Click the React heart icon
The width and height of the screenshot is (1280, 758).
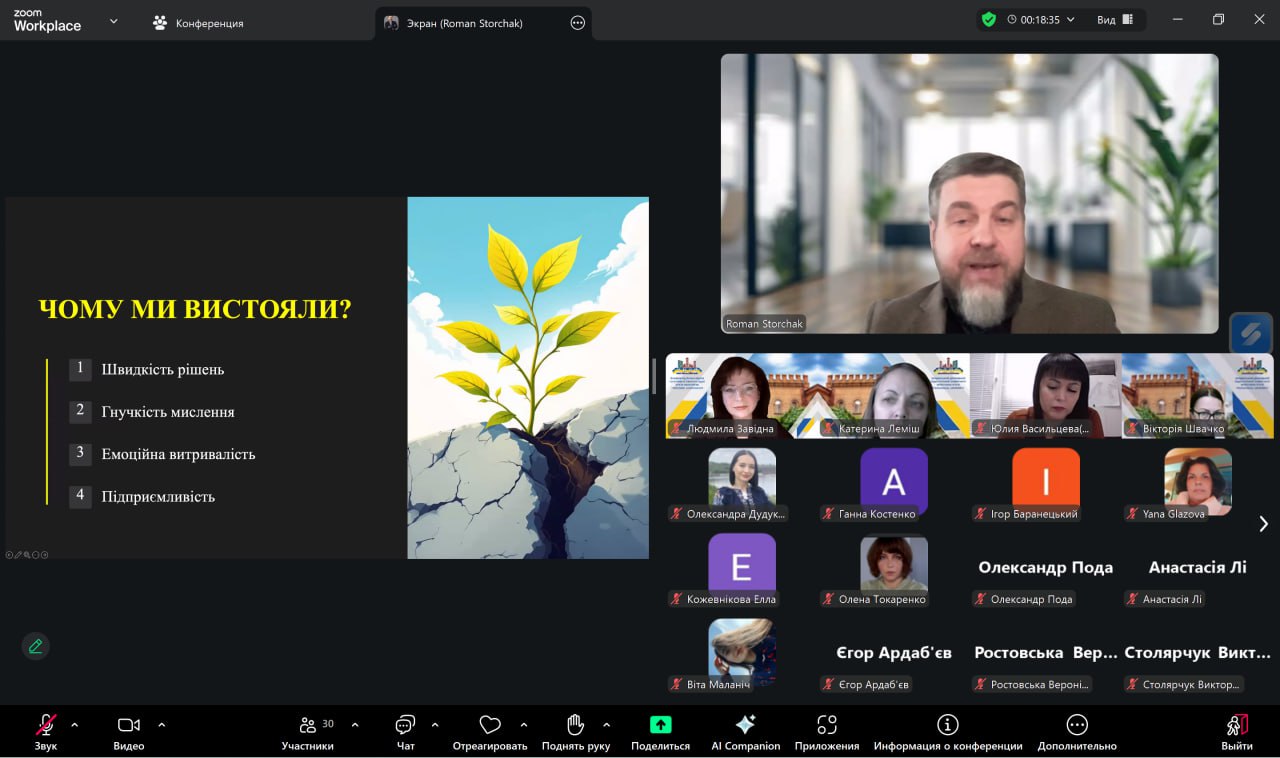[x=489, y=731]
